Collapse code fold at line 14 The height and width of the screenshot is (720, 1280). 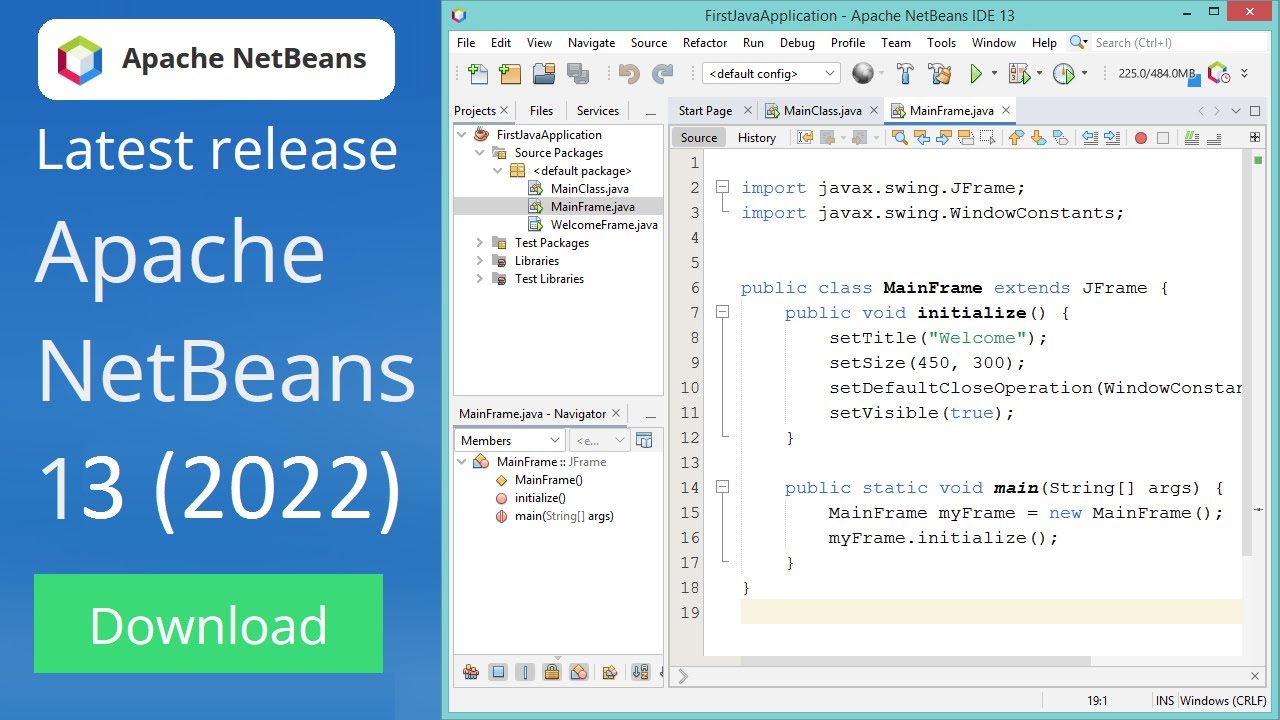pos(722,487)
